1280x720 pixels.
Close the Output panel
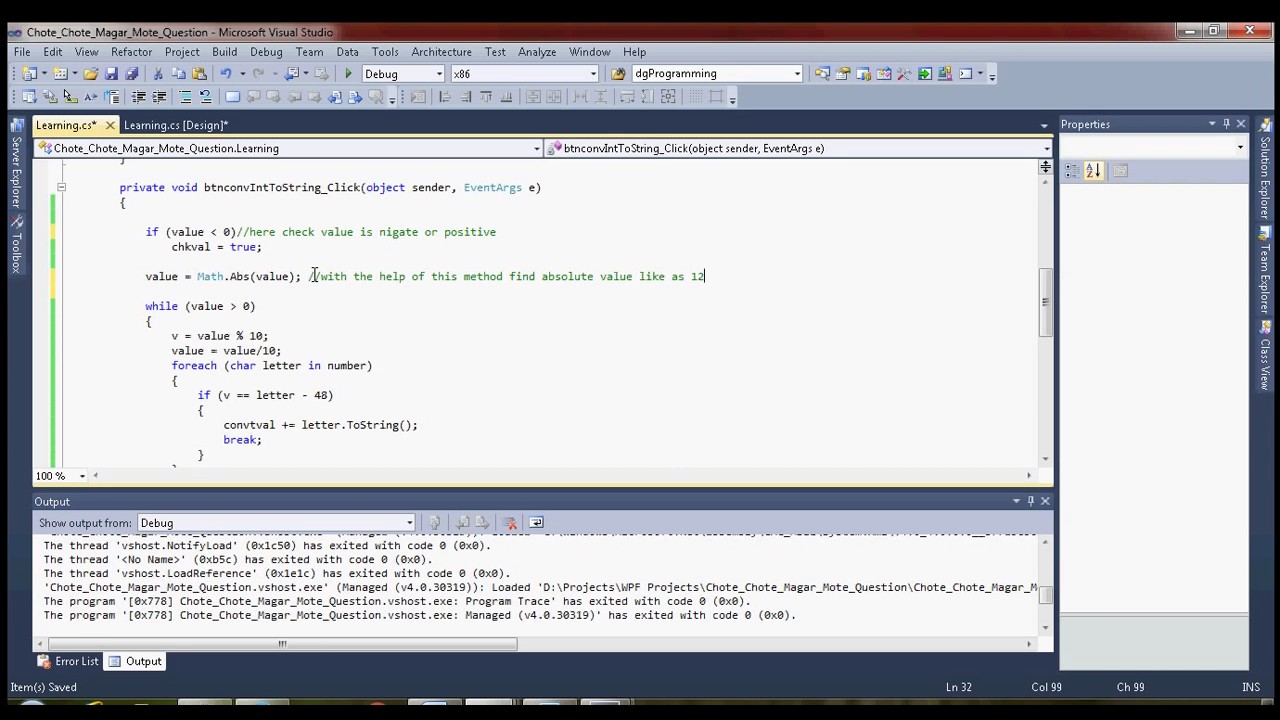tap(1045, 501)
